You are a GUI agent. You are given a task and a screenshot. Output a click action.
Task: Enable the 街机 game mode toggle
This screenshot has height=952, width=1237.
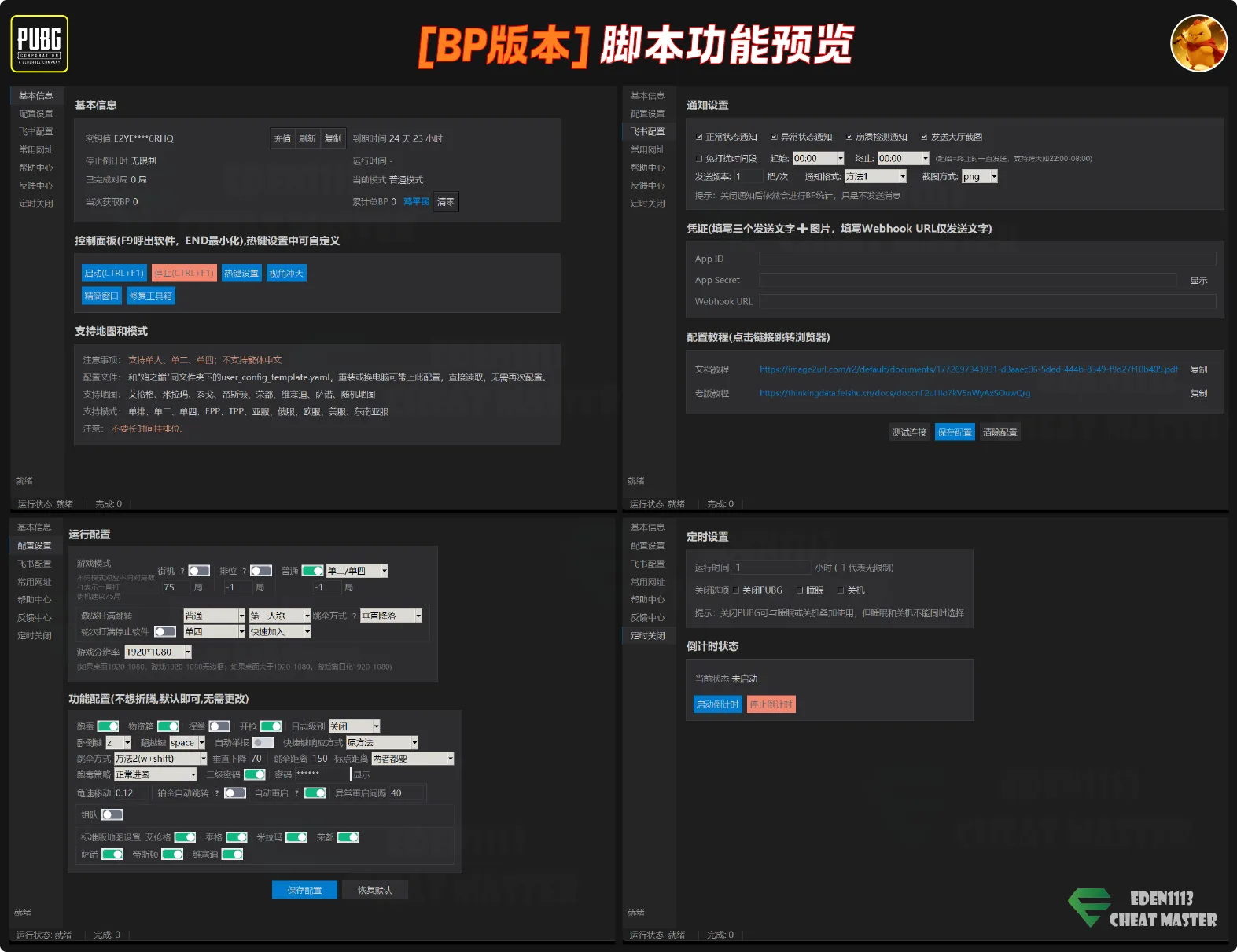coord(199,571)
